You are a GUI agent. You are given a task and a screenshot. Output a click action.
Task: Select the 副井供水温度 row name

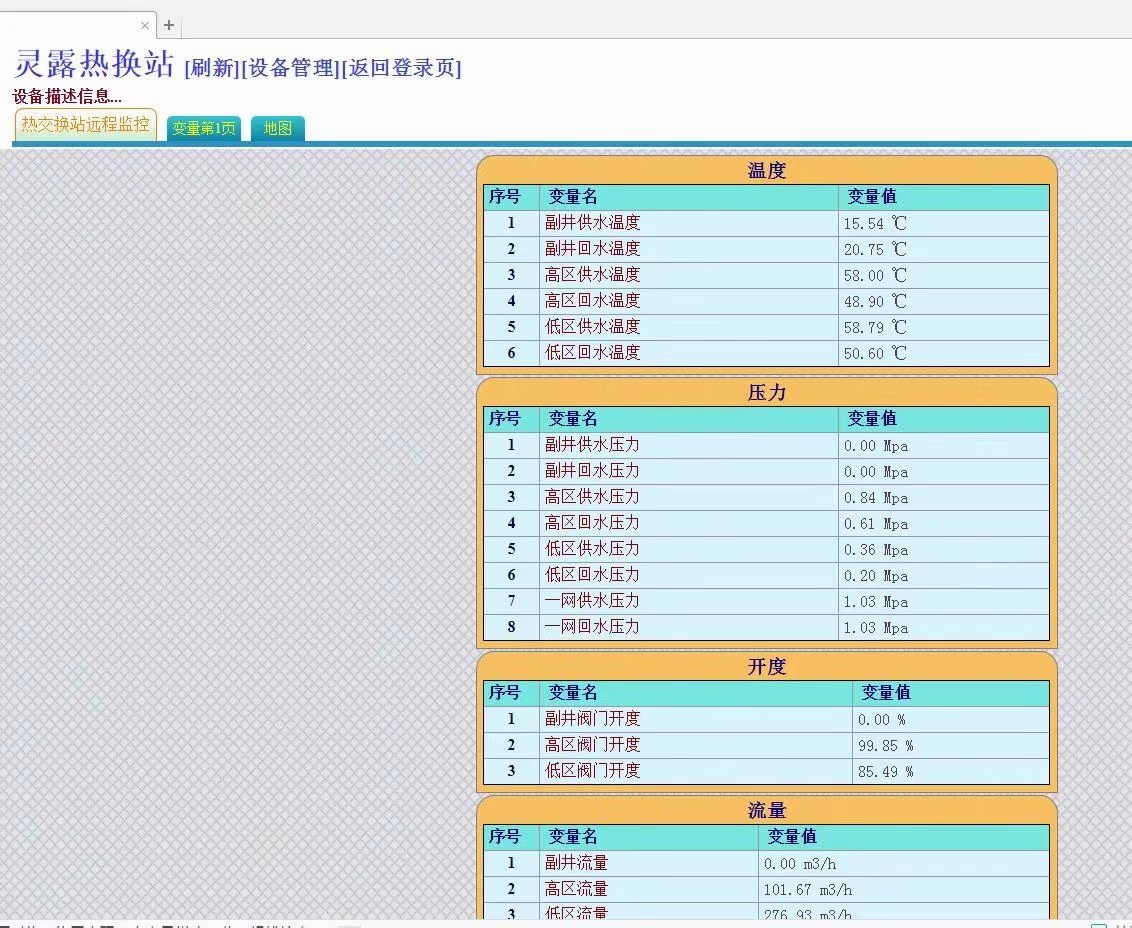(x=592, y=223)
